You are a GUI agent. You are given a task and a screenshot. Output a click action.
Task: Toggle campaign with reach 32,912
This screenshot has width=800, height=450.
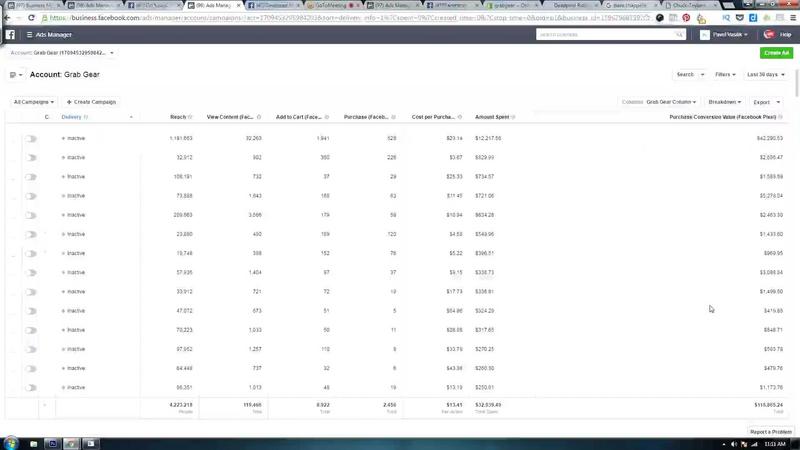click(x=31, y=158)
